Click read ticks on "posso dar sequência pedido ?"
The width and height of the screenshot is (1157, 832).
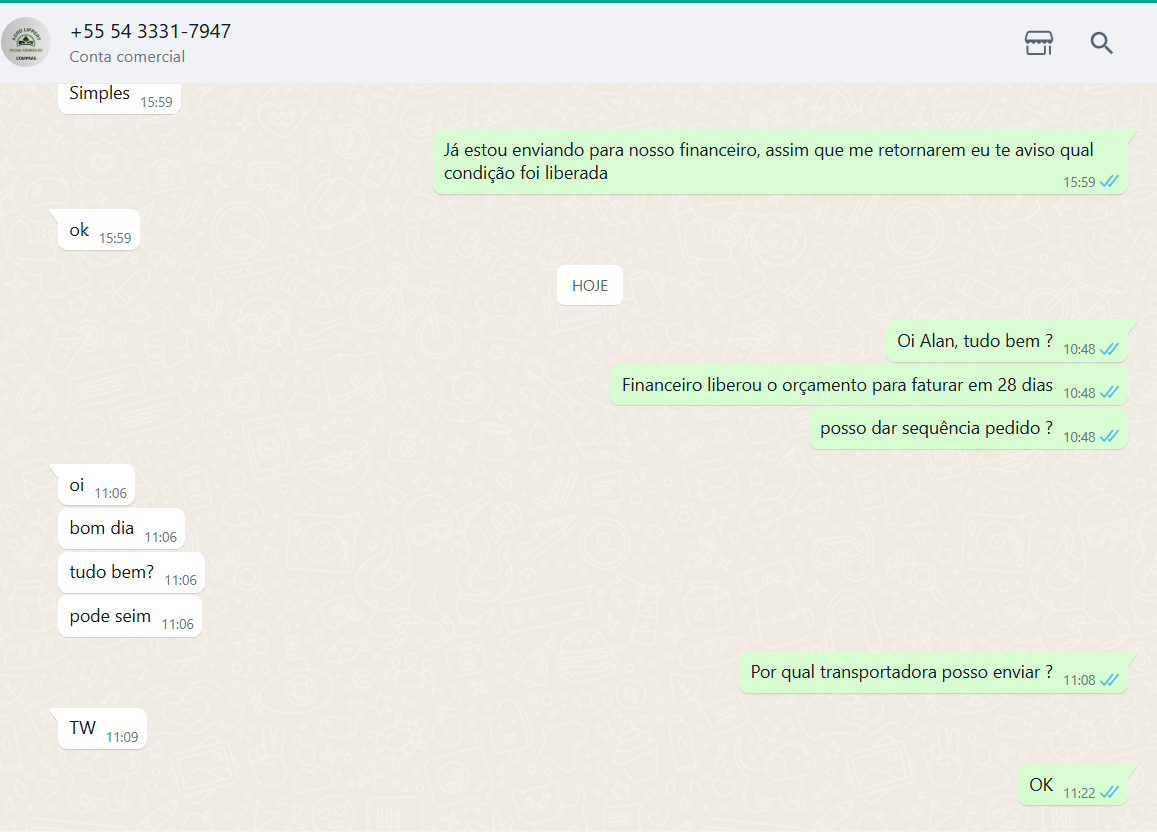(x=1108, y=437)
